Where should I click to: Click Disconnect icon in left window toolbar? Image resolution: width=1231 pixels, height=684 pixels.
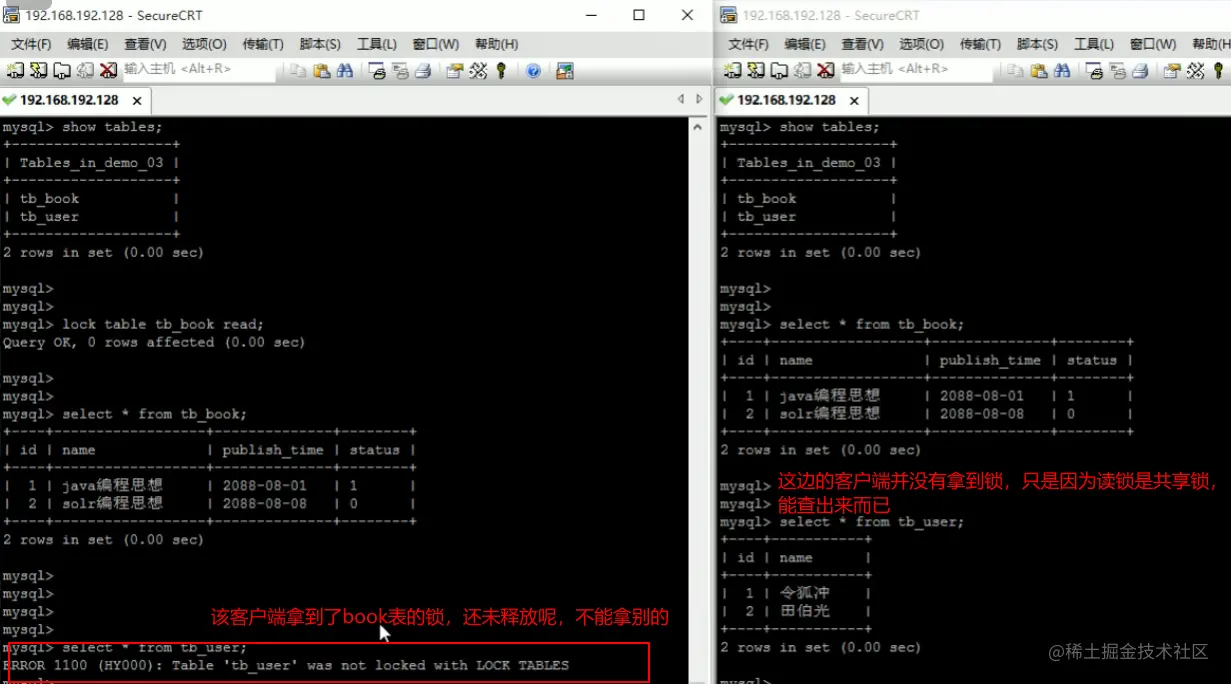(x=108, y=70)
